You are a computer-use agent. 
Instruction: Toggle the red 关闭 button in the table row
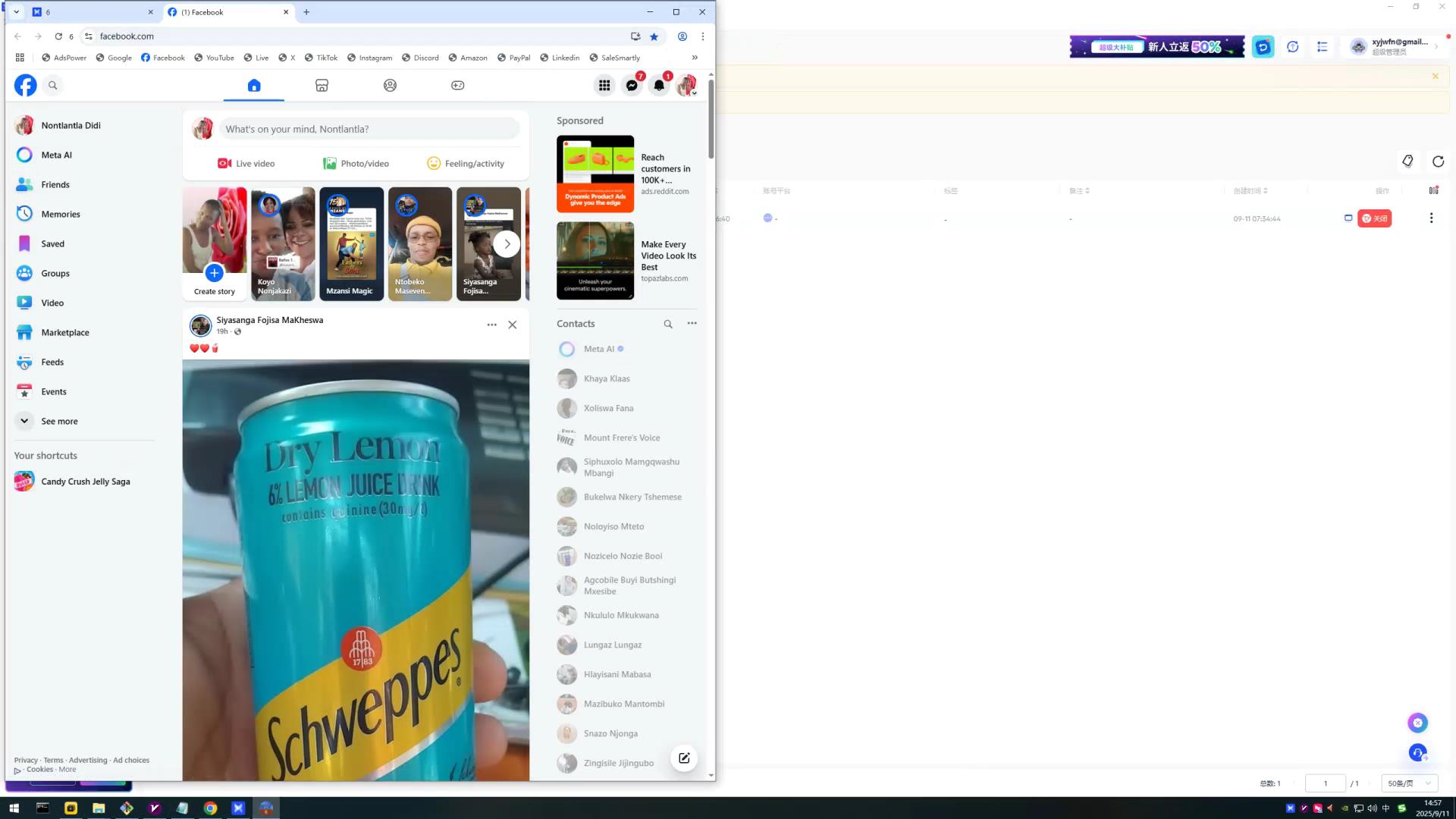click(1374, 218)
